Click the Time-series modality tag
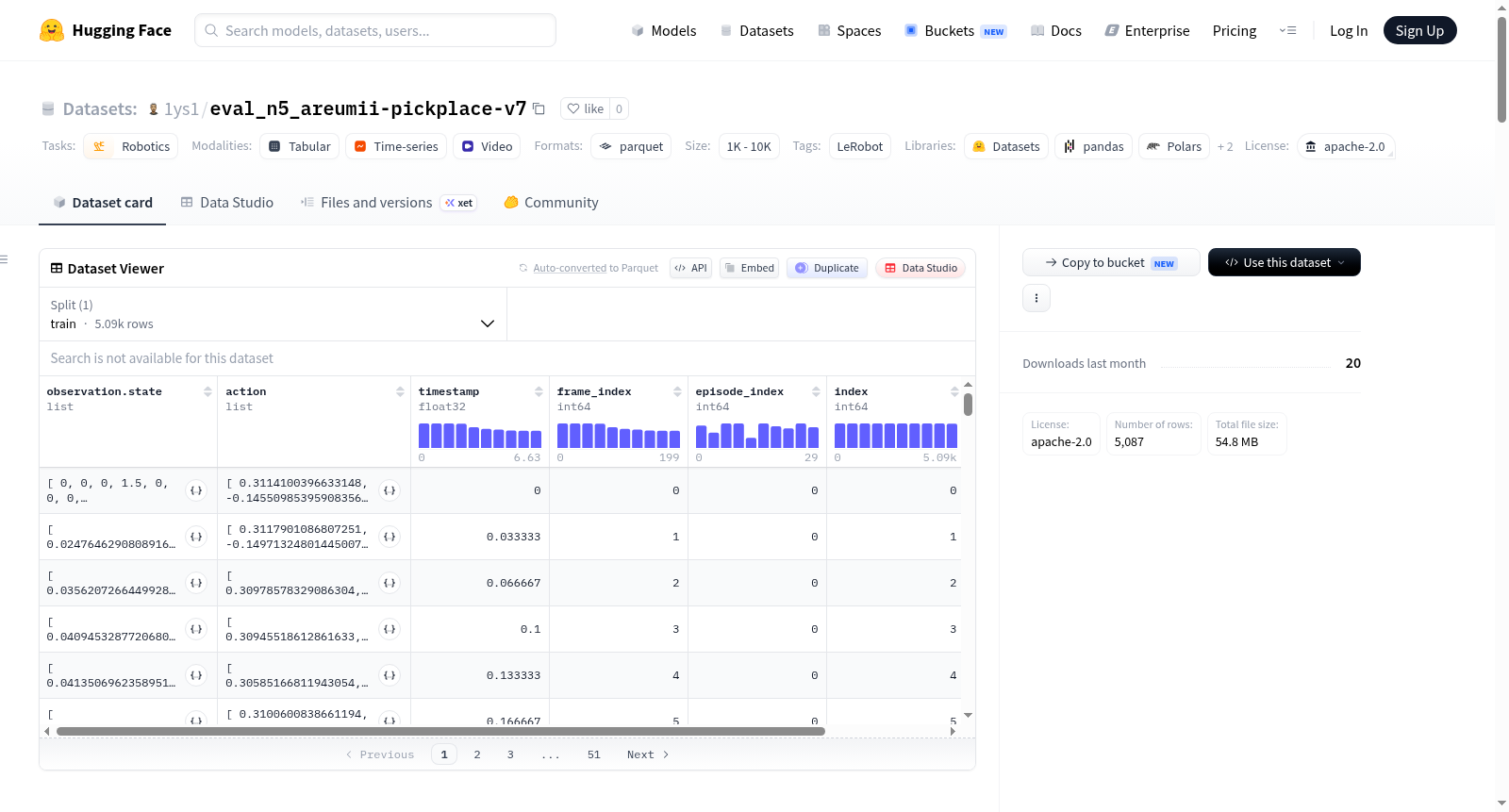Screen dimensions: 1509x812 396,146
